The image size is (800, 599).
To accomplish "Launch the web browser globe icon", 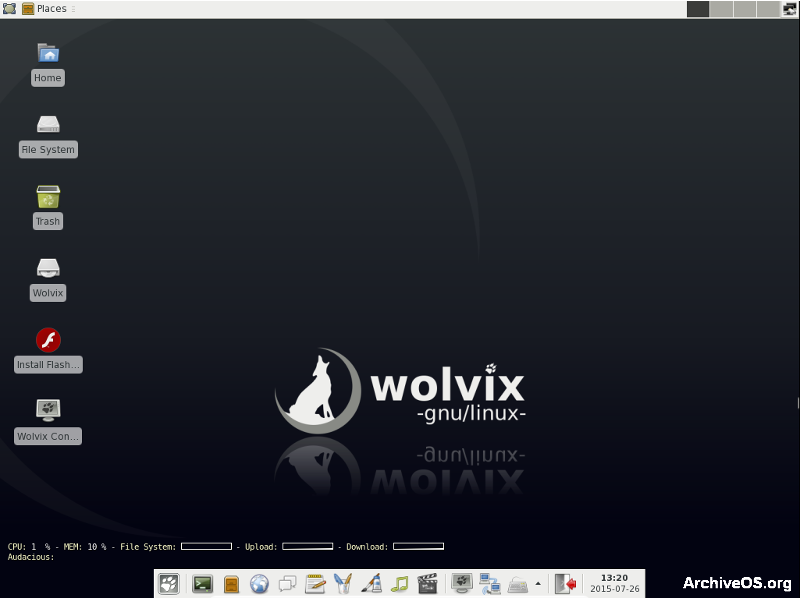I will [x=259, y=584].
